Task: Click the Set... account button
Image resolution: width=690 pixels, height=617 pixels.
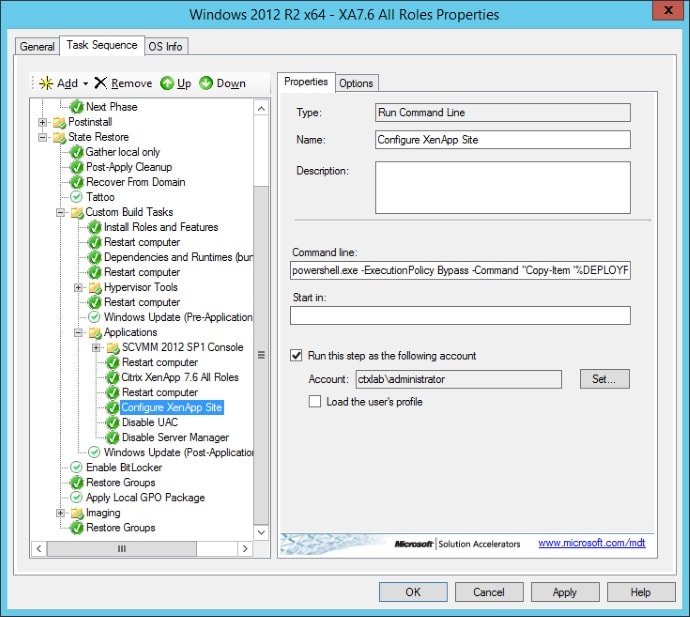Action: (x=604, y=379)
